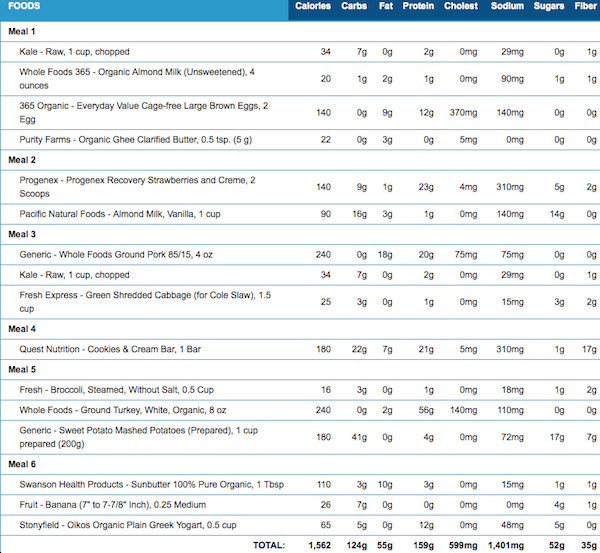Click the TOTAL label
Screen dimensions: 600x553
pyautogui.click(x=269, y=545)
